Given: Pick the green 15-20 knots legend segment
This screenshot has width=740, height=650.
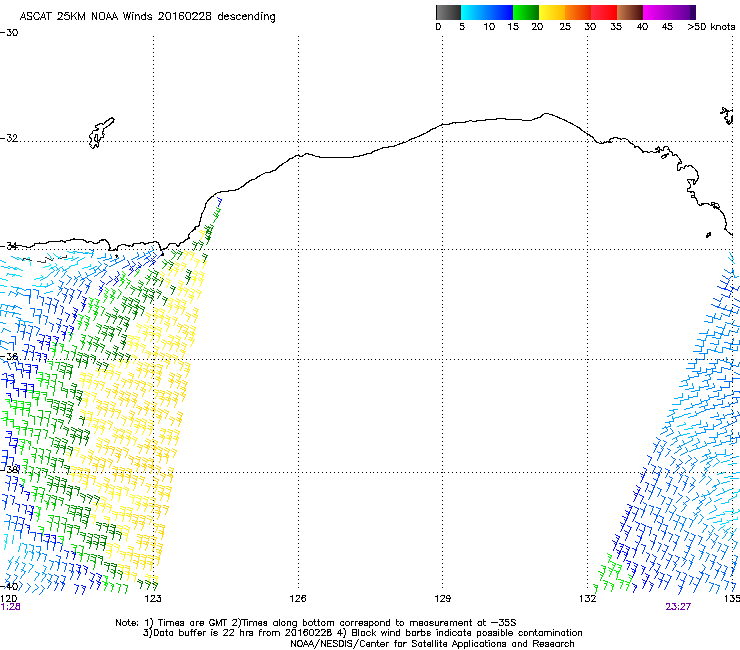Looking at the screenshot, I should click(526, 12).
